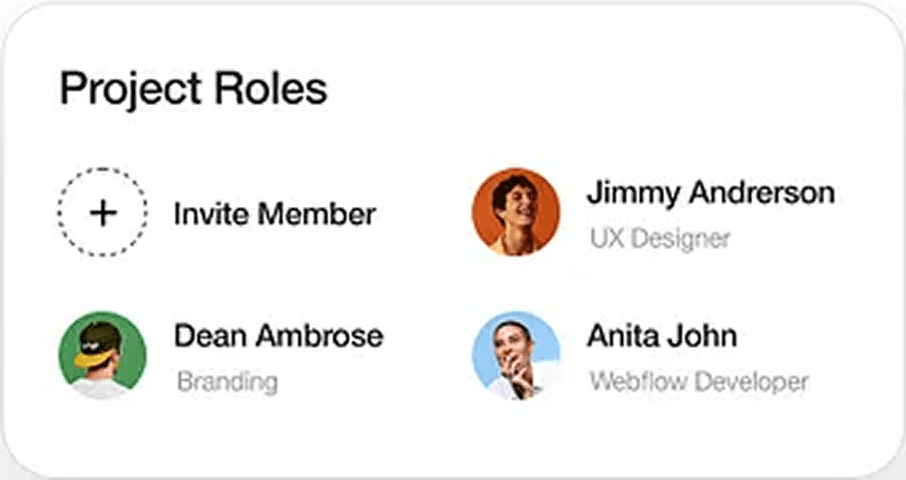Click the word 'Designer' in Jimmy's role
This screenshot has height=480, width=906.
[686, 239]
